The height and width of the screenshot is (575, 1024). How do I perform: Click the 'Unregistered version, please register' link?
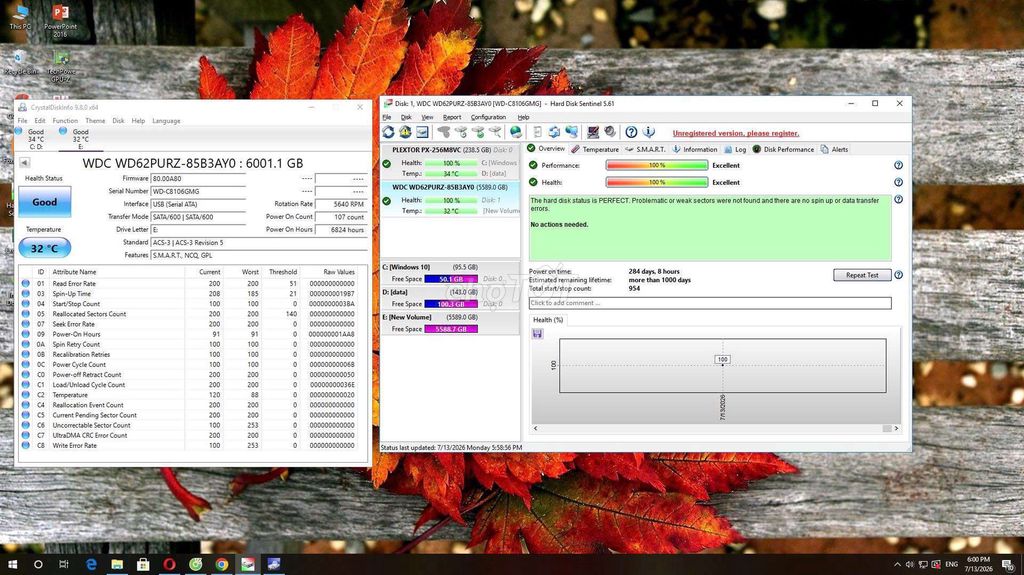tap(735, 133)
